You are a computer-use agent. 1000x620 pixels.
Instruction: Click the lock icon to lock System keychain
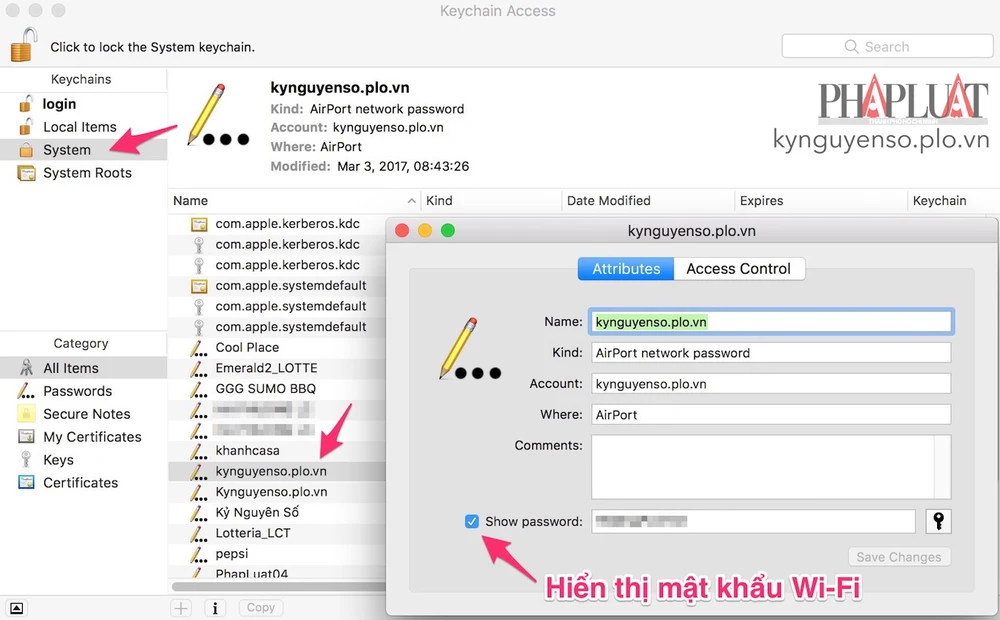[x=23, y=44]
